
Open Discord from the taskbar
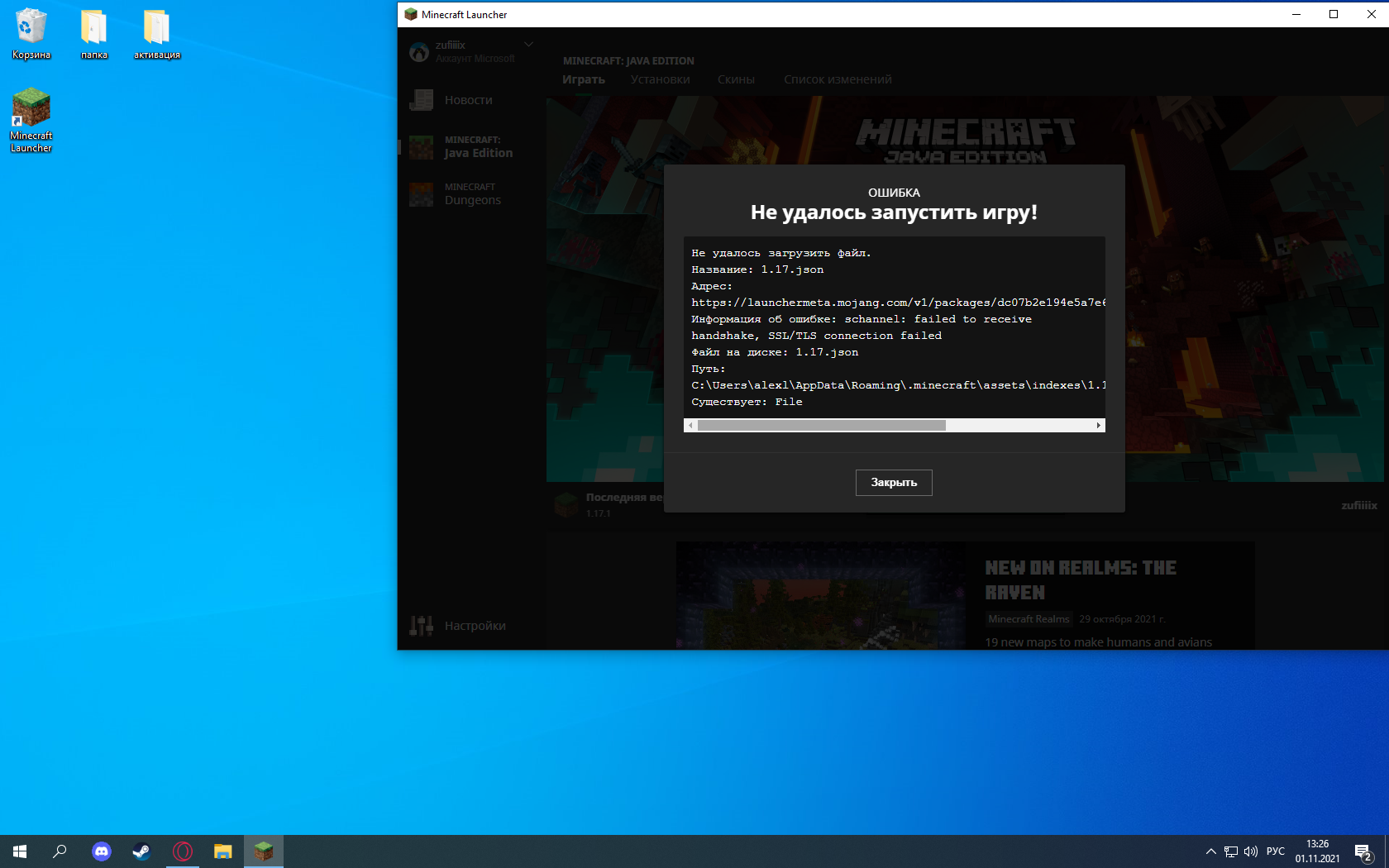101,851
